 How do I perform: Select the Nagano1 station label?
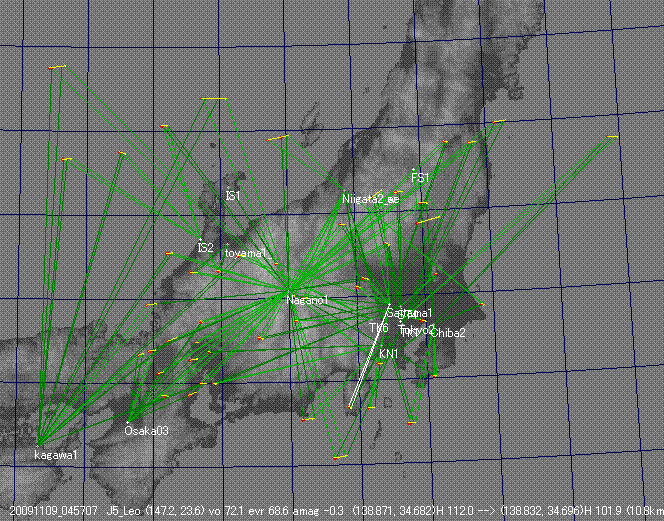(307, 300)
